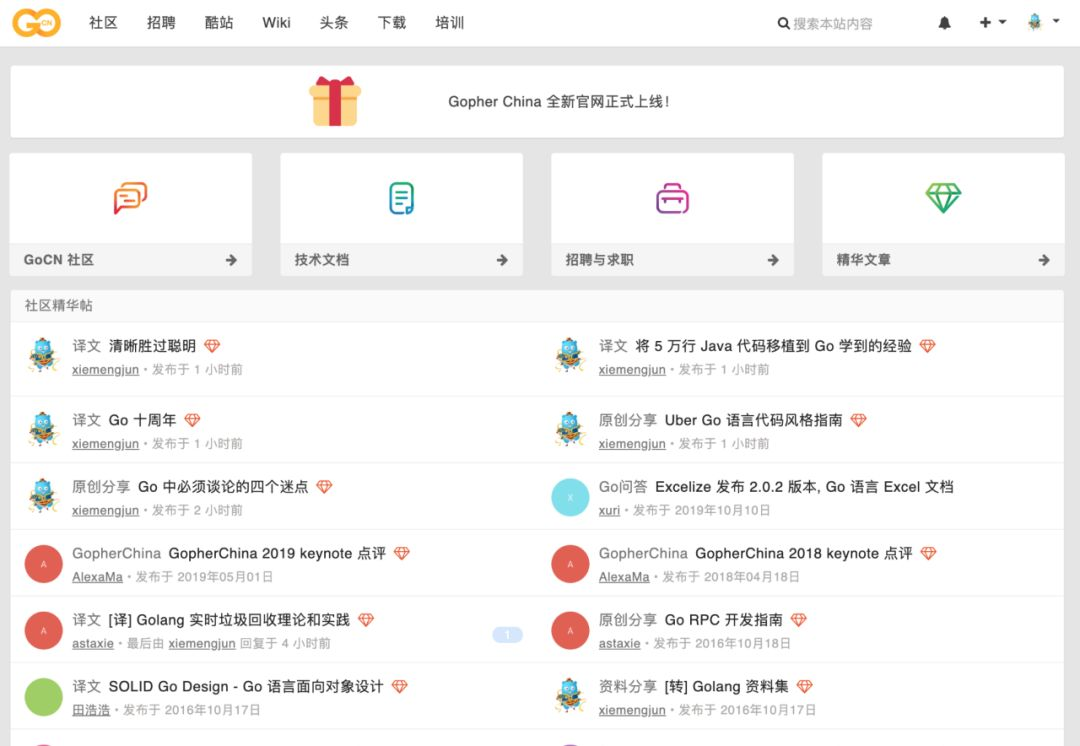Open the 精华文章 card label

[864, 260]
